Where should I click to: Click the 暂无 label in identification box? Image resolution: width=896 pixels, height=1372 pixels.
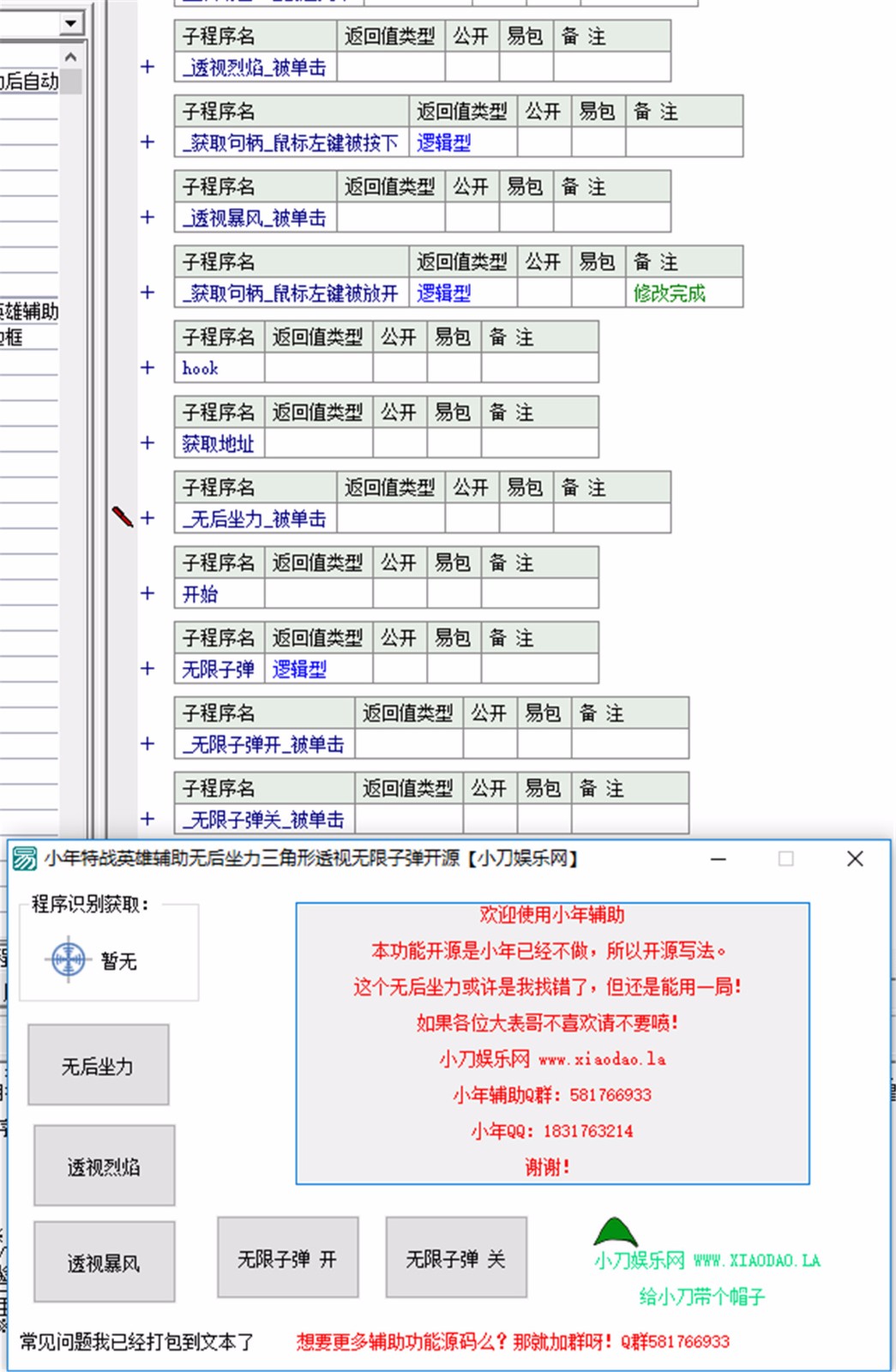(x=118, y=961)
